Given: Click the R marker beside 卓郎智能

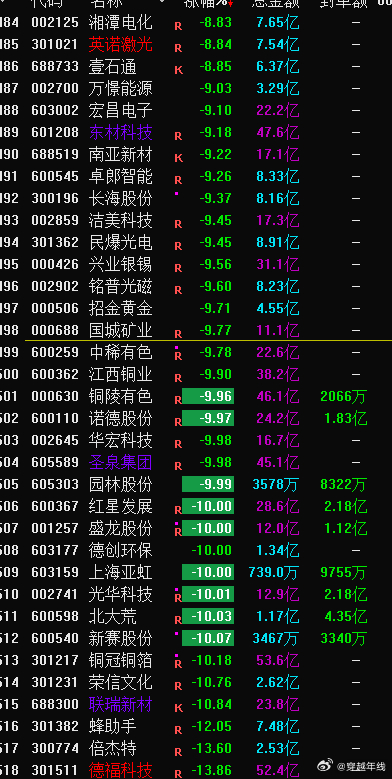Looking at the screenshot, I should click(178, 180).
